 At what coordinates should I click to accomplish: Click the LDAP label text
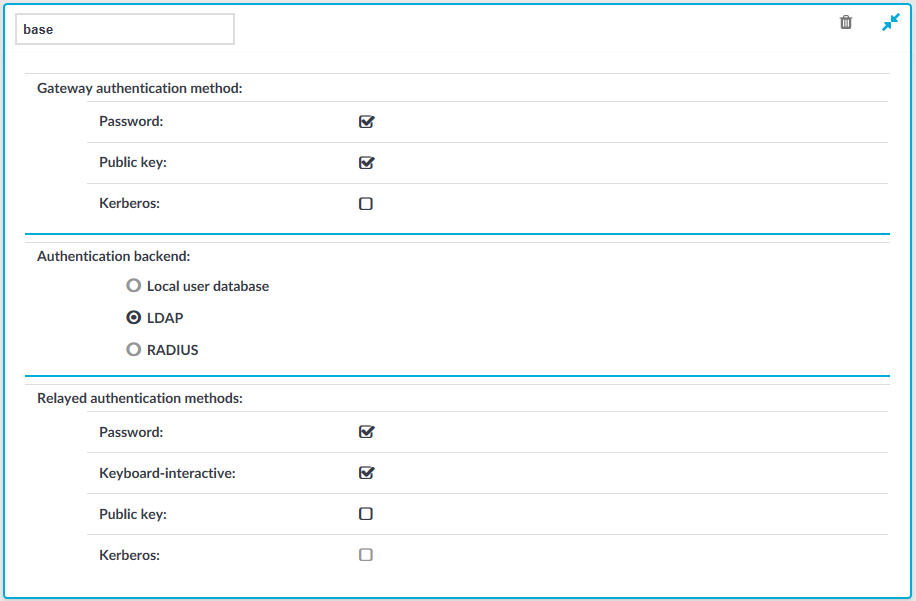165,318
